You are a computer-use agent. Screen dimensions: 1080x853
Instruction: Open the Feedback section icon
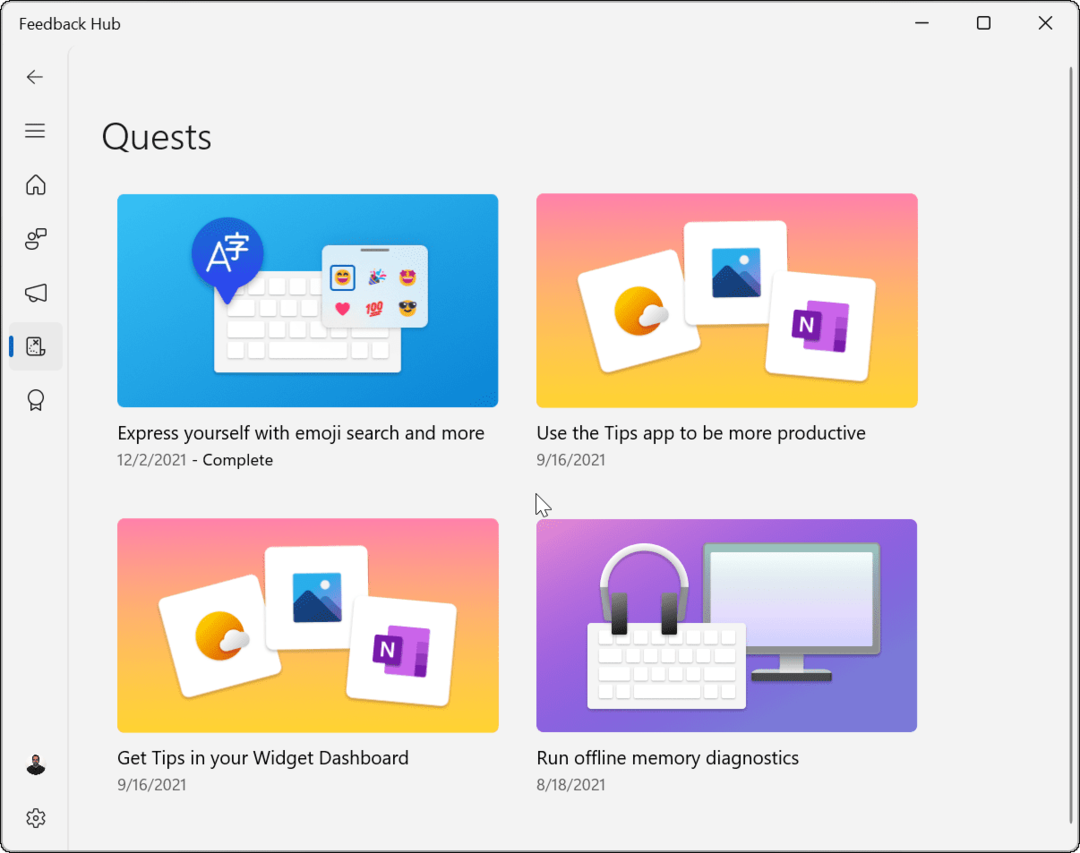point(35,239)
